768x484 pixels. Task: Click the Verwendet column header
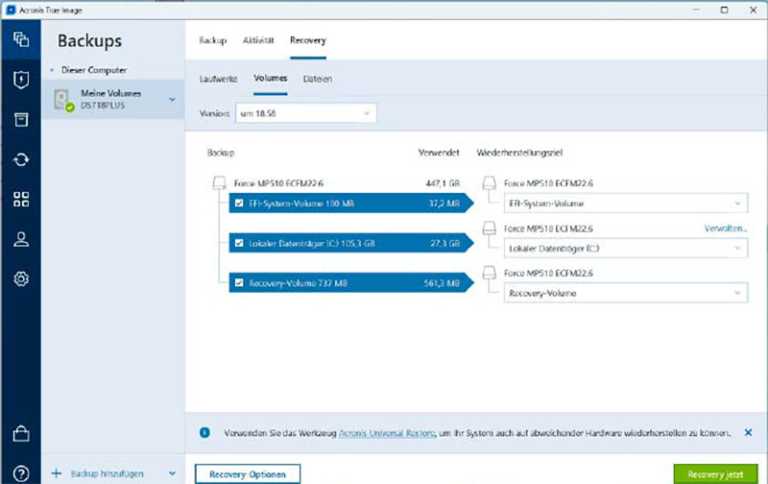point(439,152)
